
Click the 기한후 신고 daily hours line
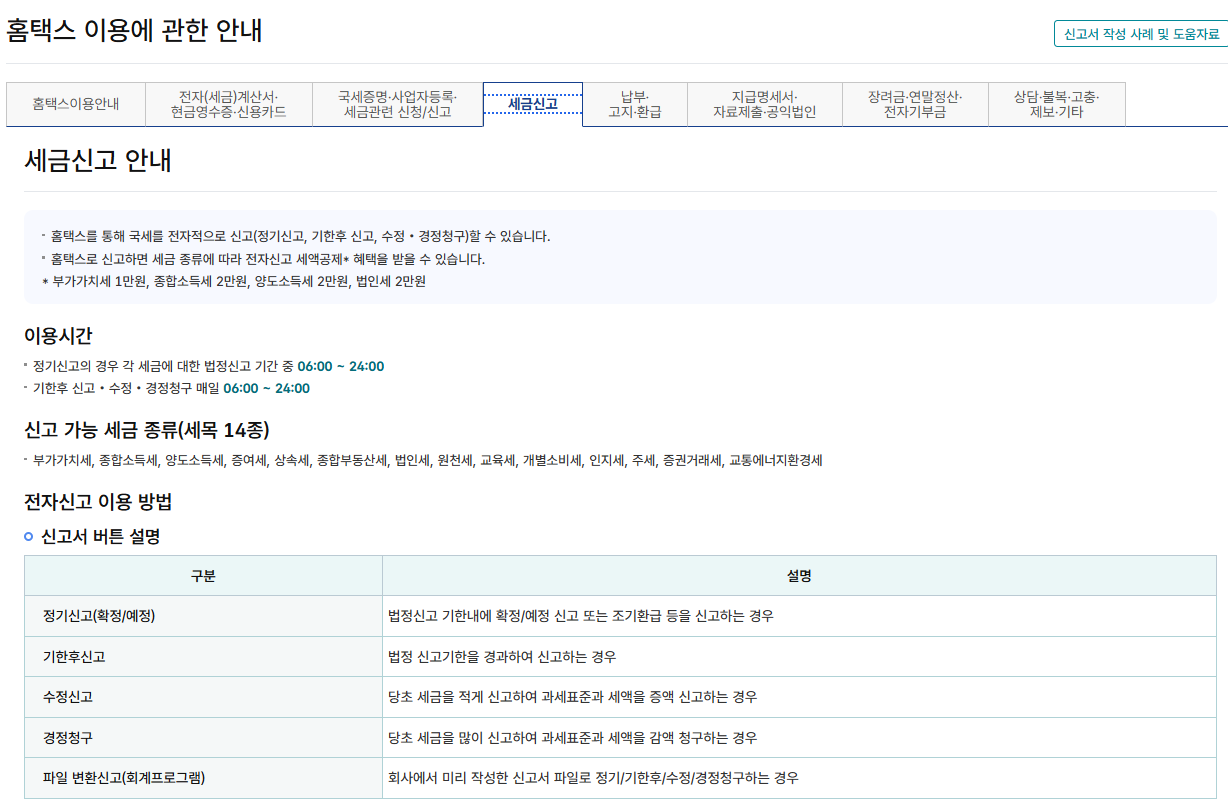(x=171, y=388)
